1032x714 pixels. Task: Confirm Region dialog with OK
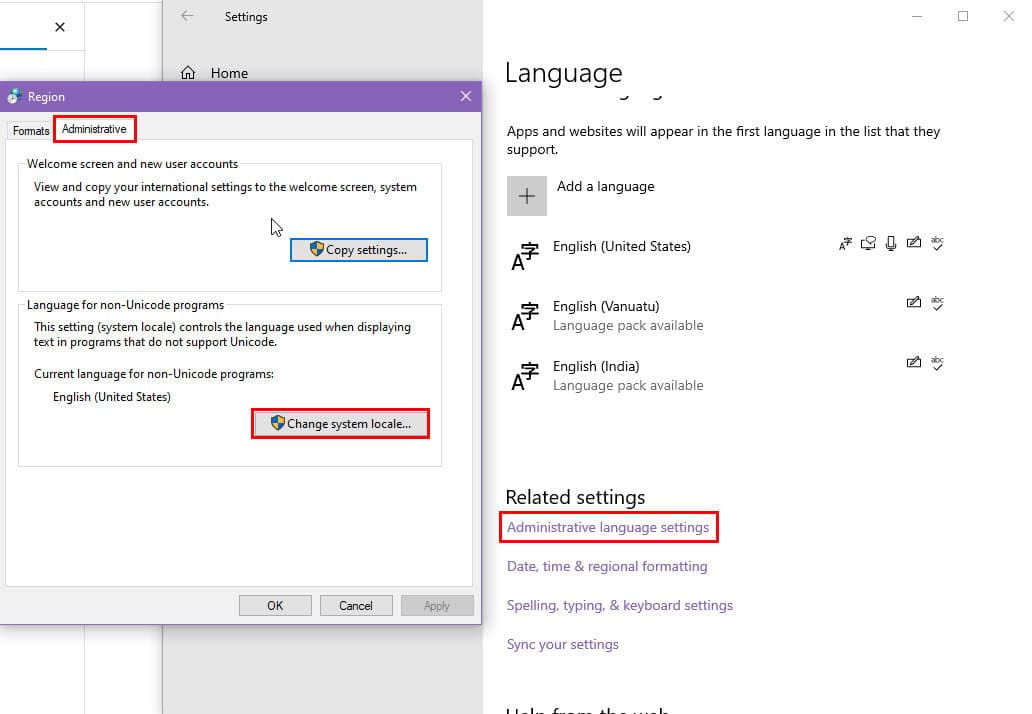275,605
